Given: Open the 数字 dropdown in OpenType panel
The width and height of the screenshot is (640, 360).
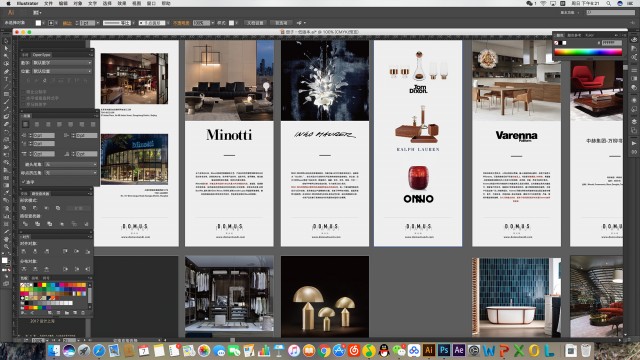Looking at the screenshot, I should click(x=62, y=63).
